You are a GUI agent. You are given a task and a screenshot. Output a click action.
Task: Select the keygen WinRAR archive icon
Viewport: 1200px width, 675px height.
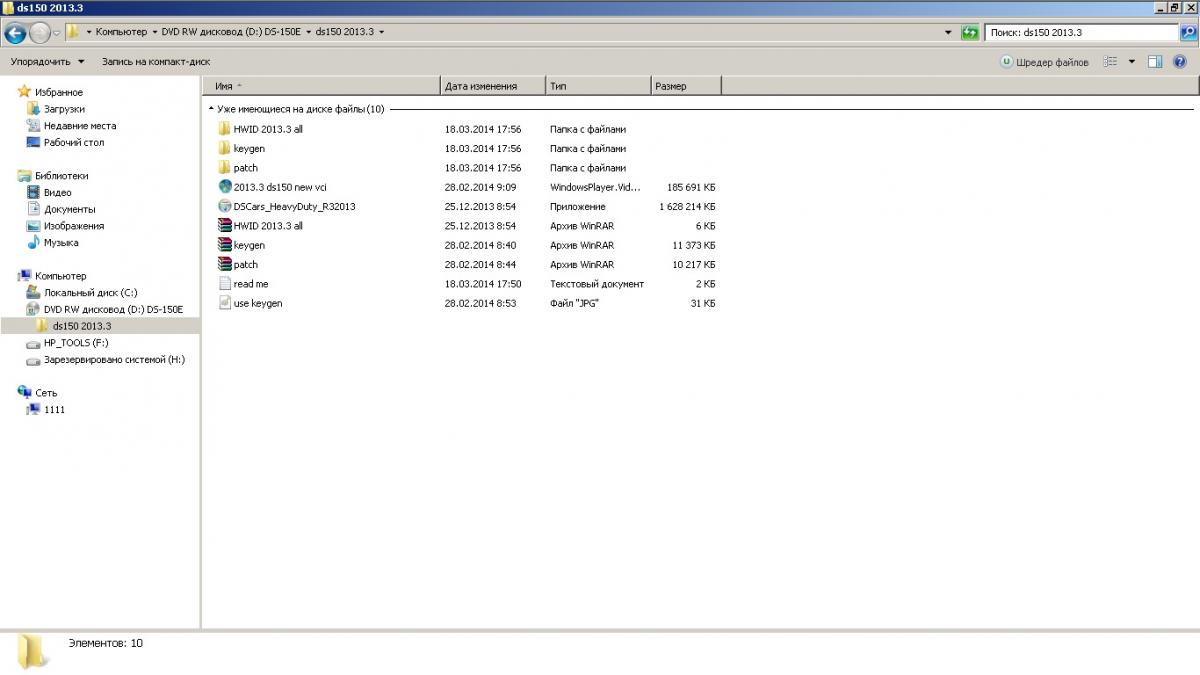click(x=224, y=245)
